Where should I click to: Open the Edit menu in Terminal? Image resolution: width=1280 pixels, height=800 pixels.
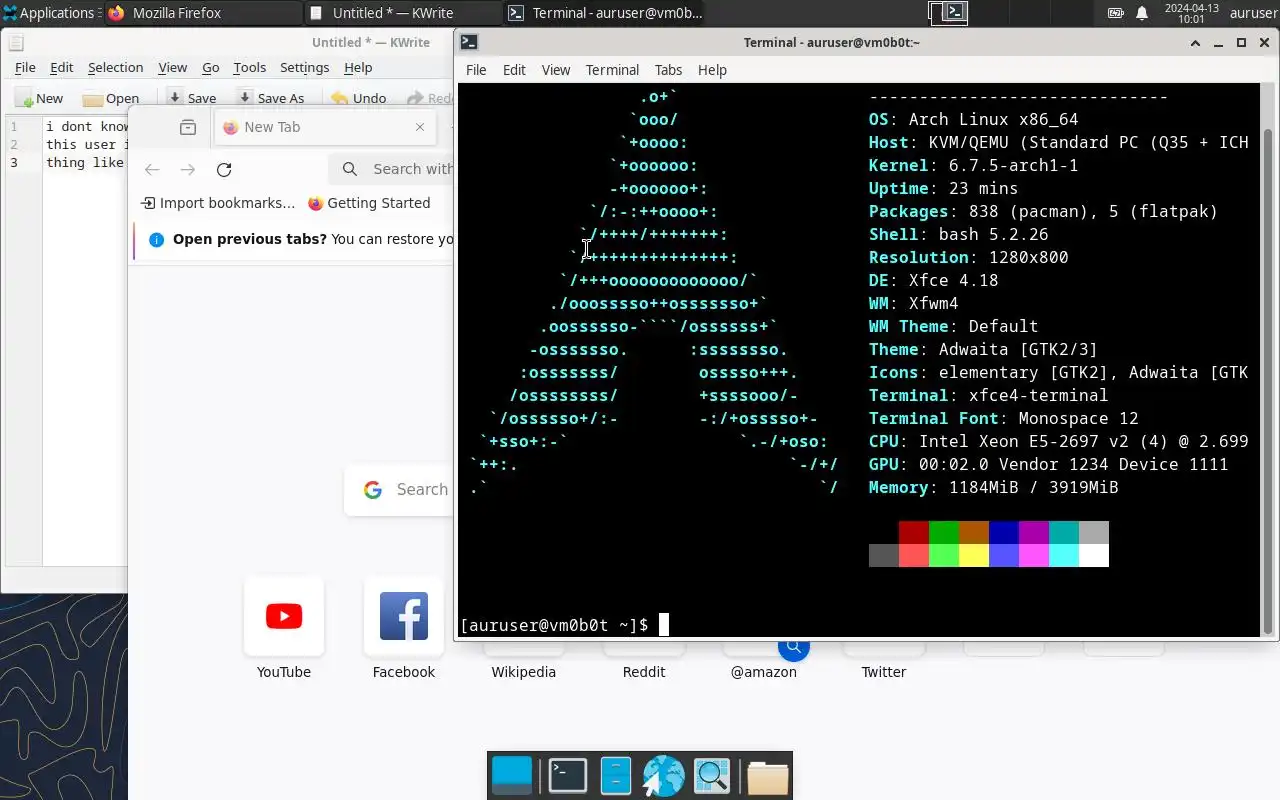(x=514, y=70)
